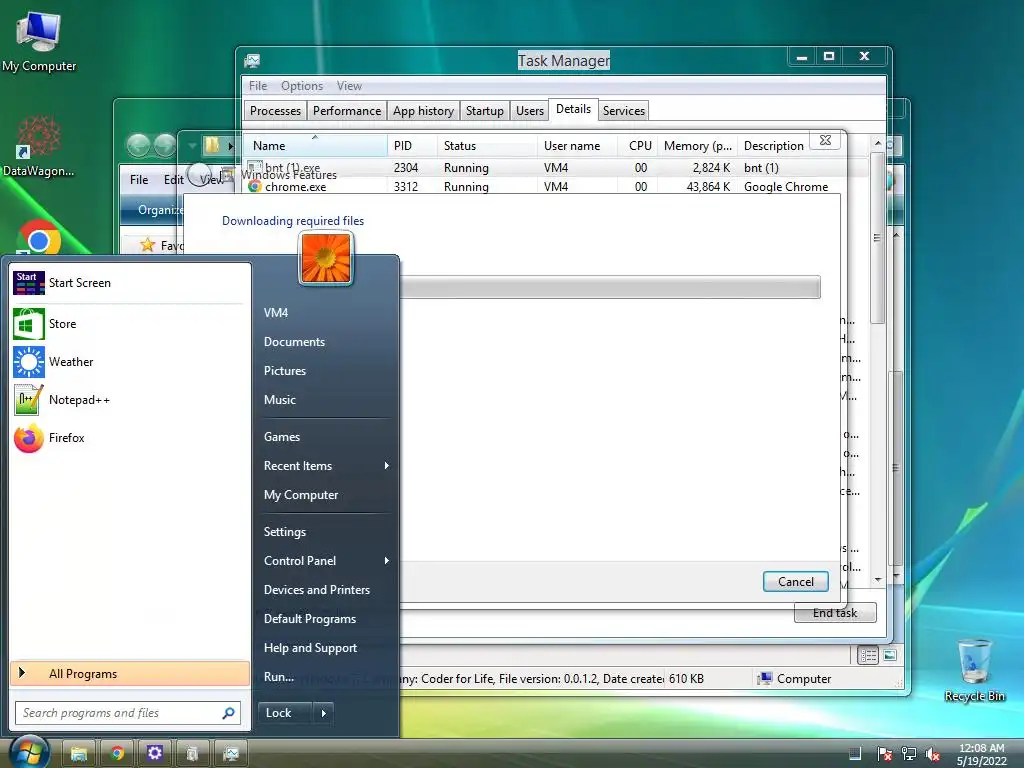
Task: Open Task Manager's File menu
Action: [258, 86]
